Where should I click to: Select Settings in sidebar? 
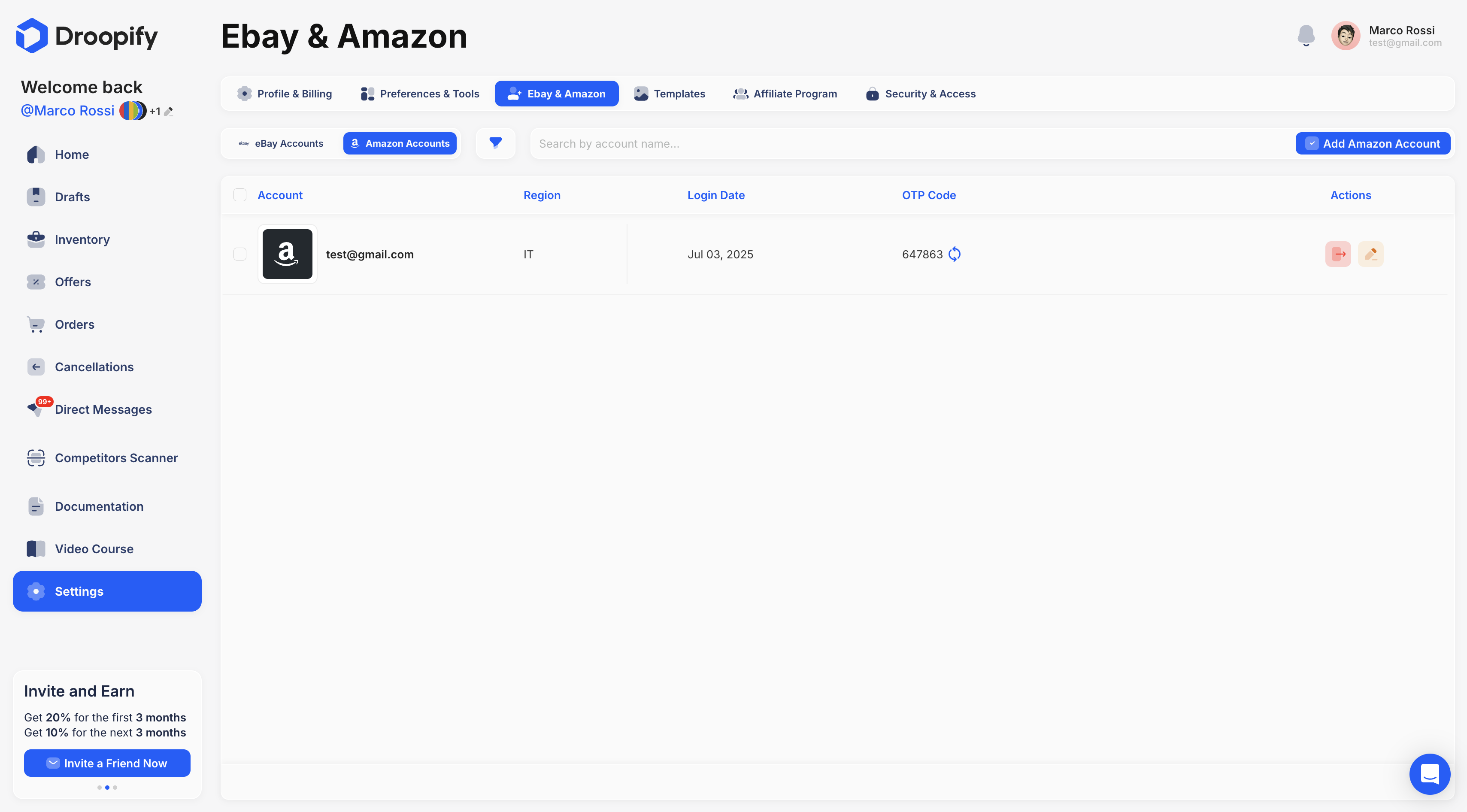107,591
